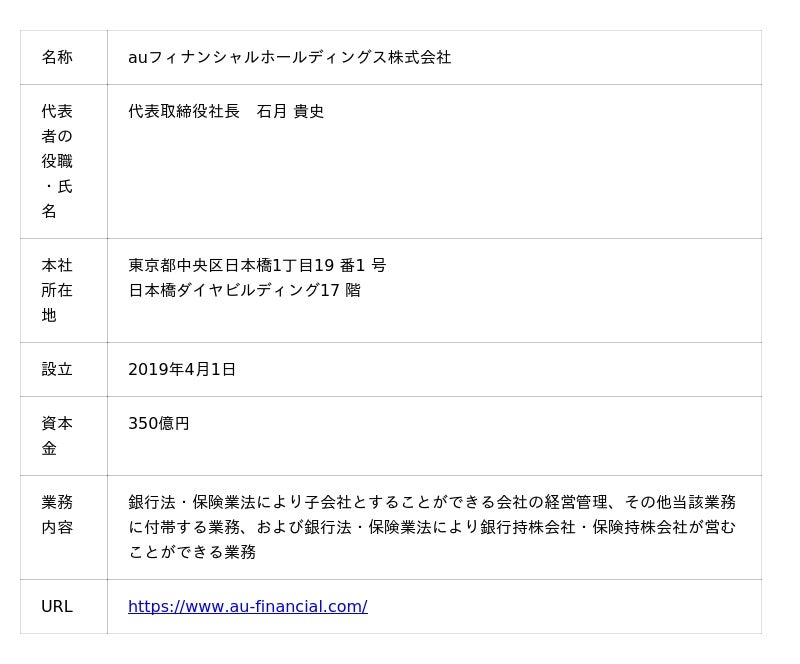This screenshot has height=664, width=800.
Task: Select the 日本橋ダイヤビルディング17階 address line
Action: point(244,290)
